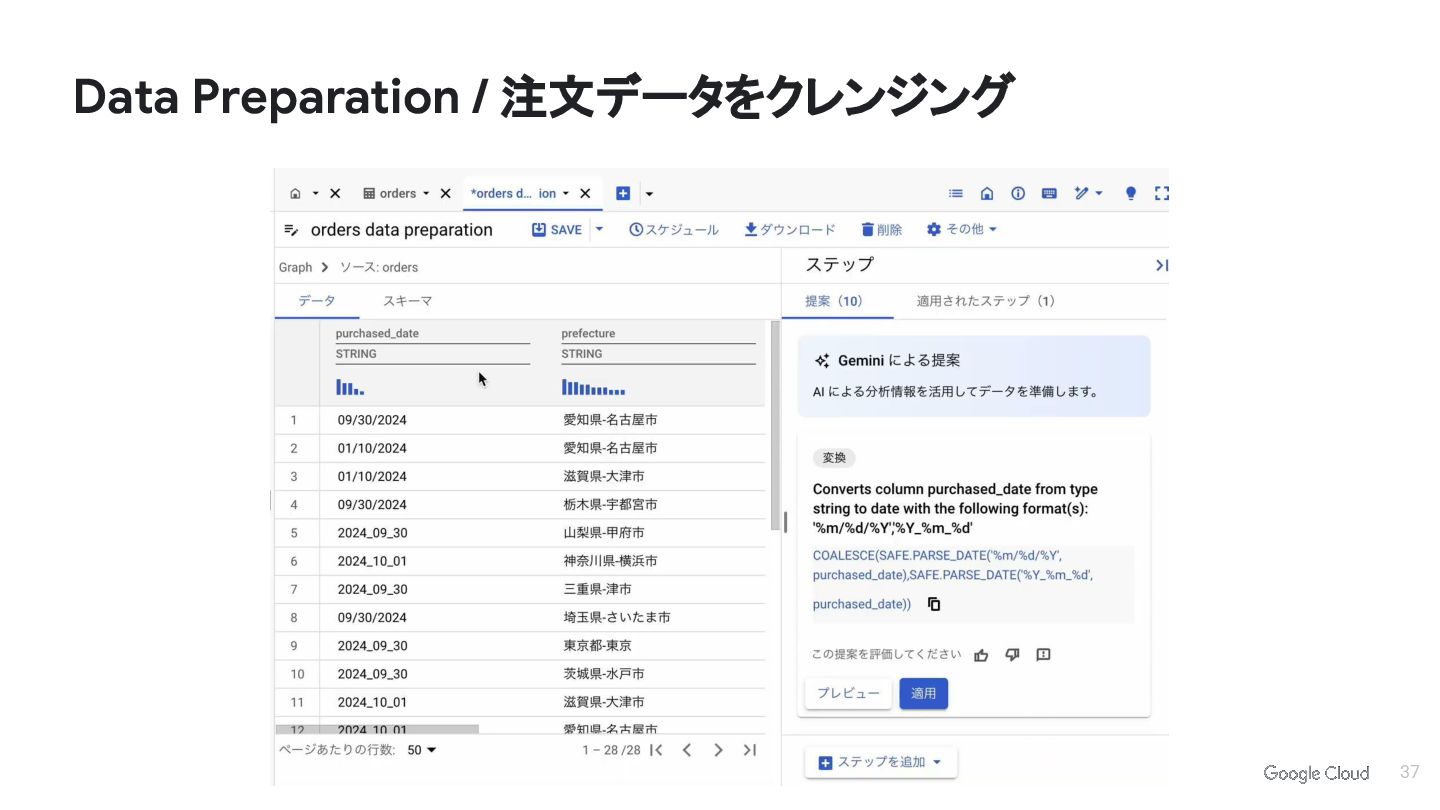The height and width of the screenshot is (810, 1440).
Task: Open the home tab dropdown arrow
Action: click(316, 194)
